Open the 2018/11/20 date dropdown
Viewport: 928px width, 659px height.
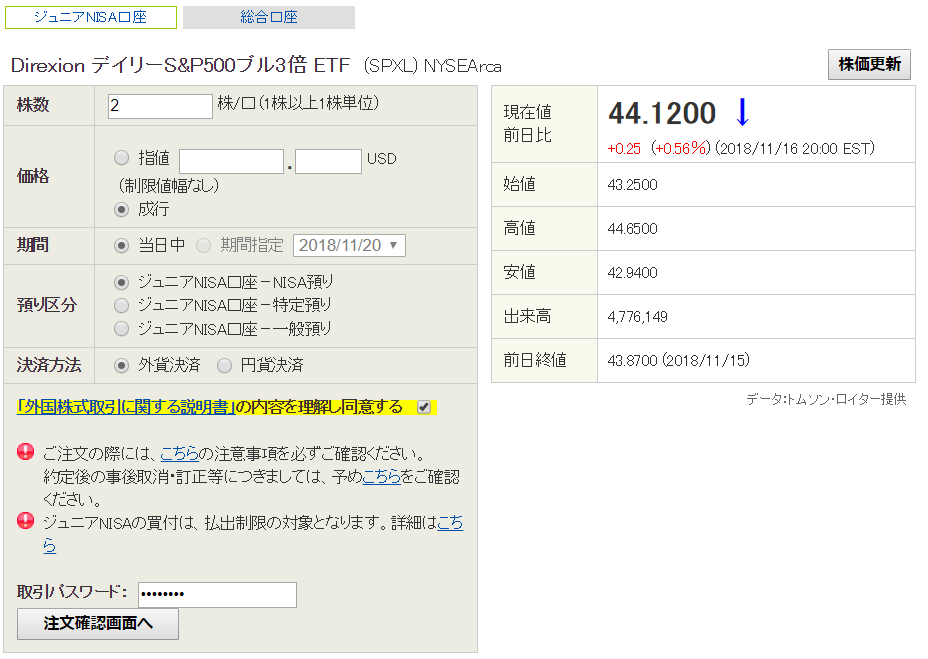point(349,245)
